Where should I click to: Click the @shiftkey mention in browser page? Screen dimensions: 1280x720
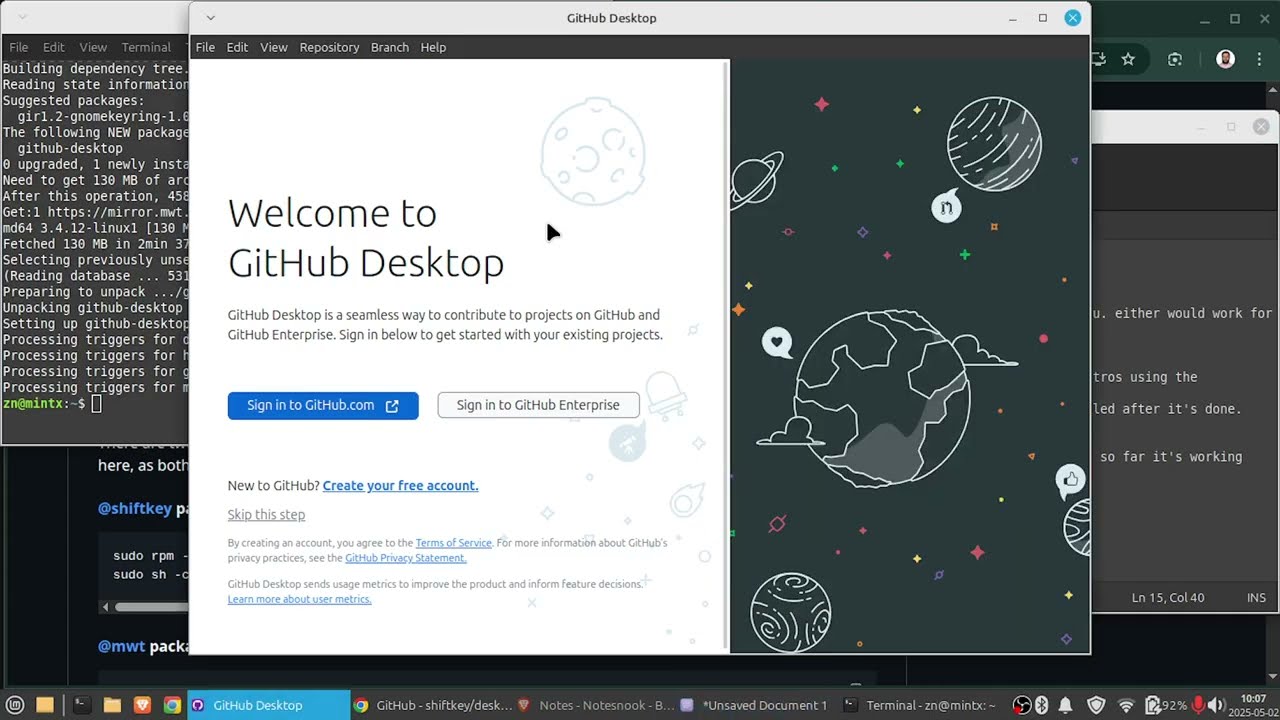135,509
